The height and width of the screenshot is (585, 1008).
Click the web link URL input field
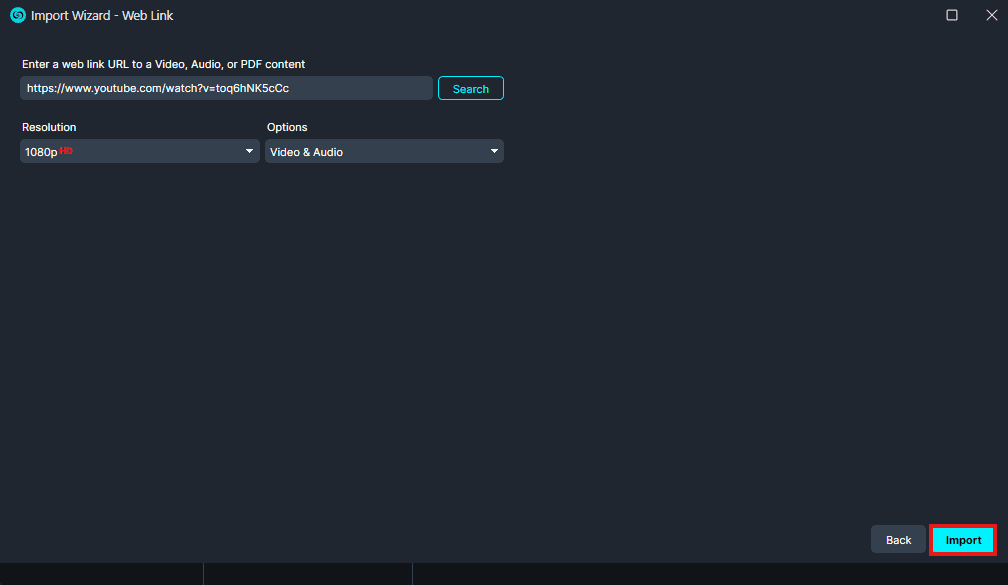(x=360, y=88)
